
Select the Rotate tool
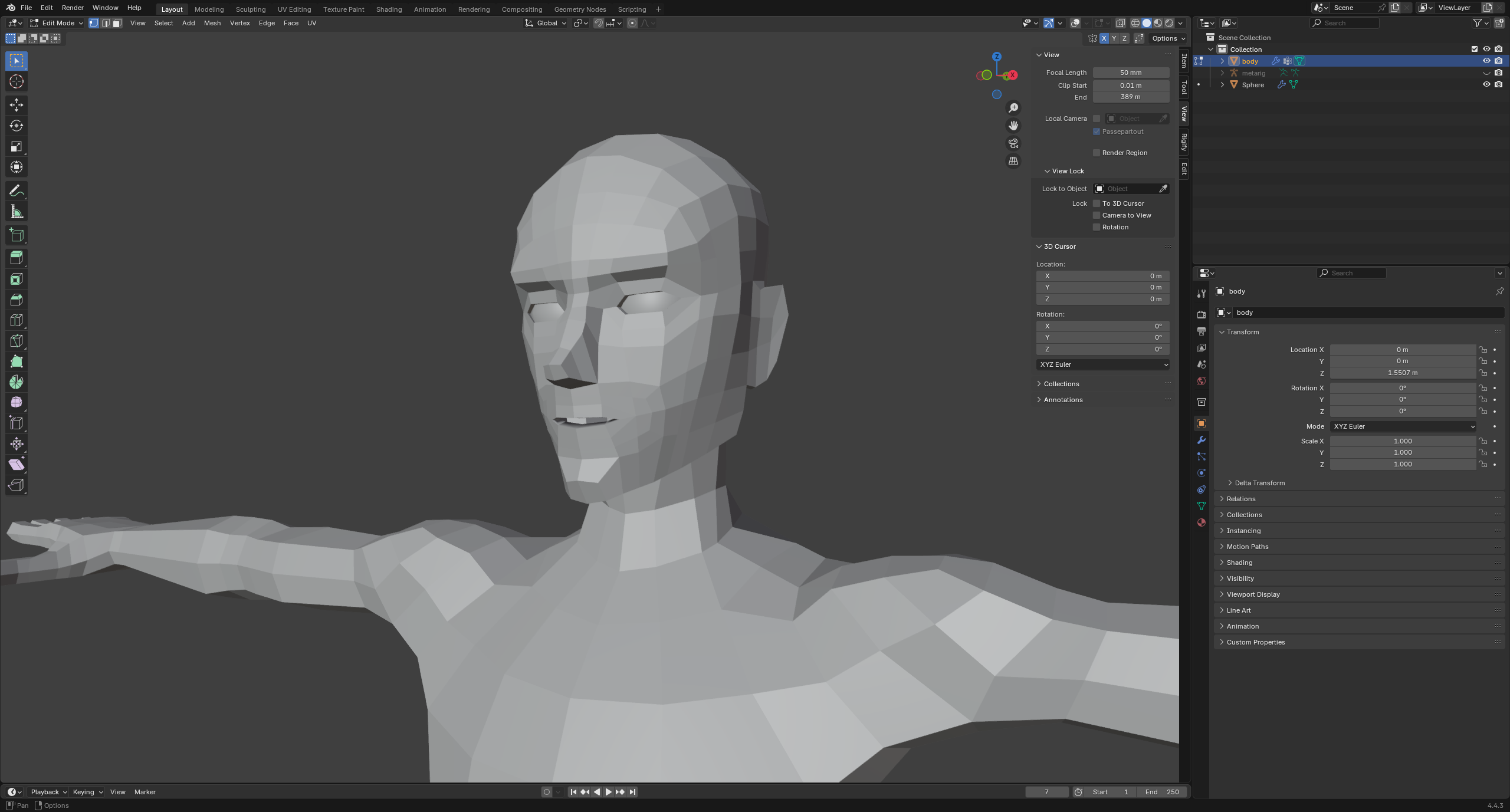pos(17,126)
